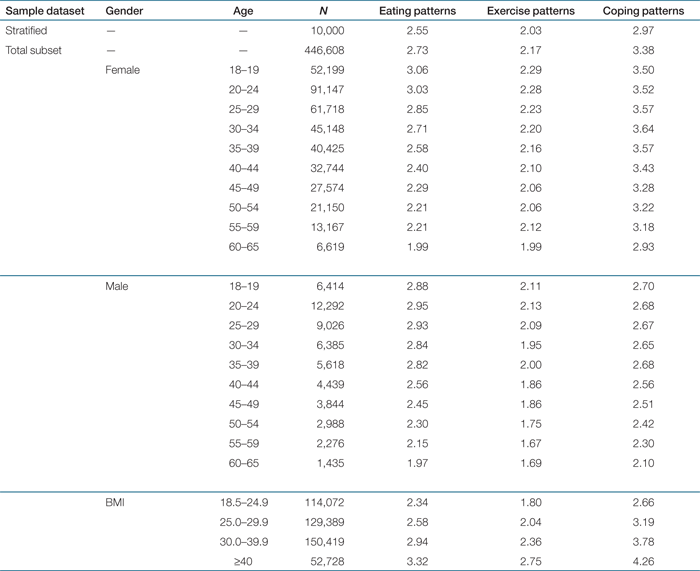Select the N value 5,618
Screen dimensions: 700x571
click(331, 365)
